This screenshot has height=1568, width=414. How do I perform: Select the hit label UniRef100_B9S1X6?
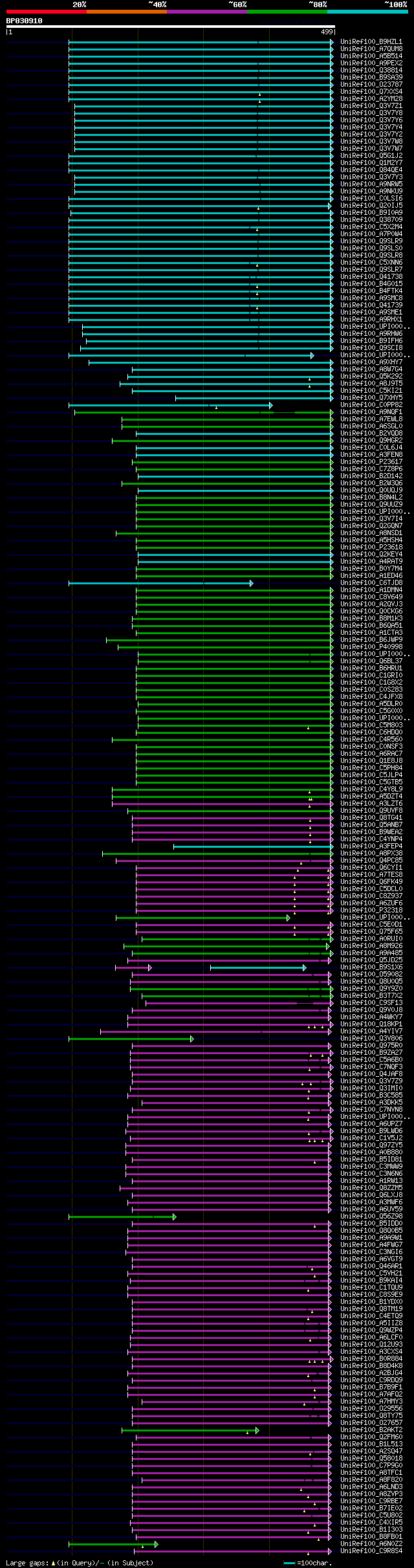click(371, 967)
